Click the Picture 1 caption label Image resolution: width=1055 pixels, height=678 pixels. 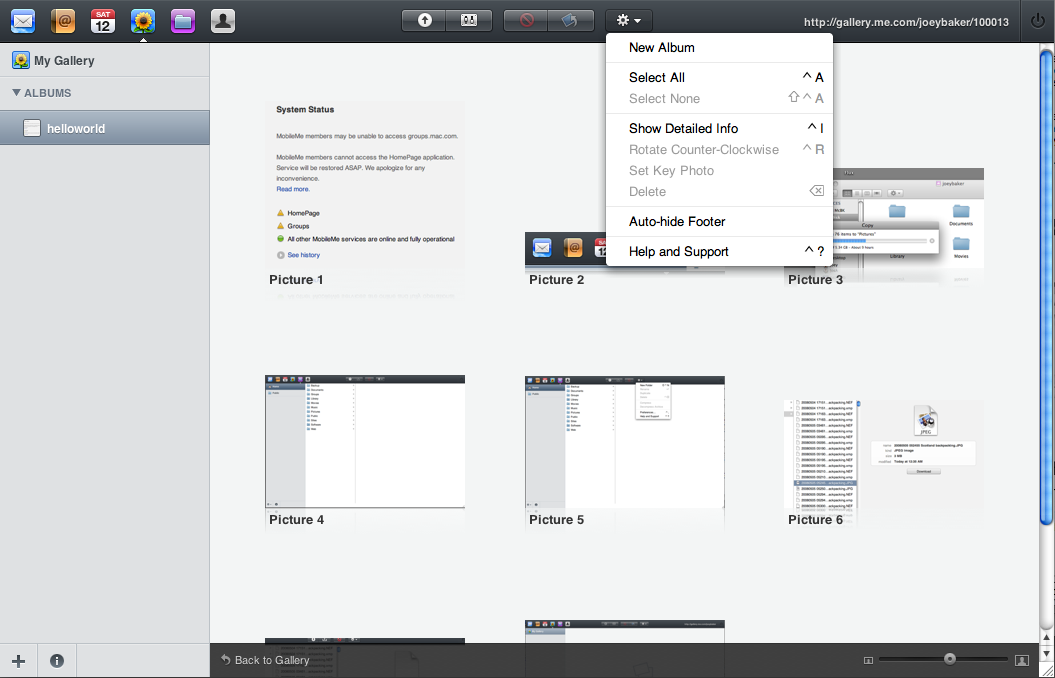(x=296, y=280)
